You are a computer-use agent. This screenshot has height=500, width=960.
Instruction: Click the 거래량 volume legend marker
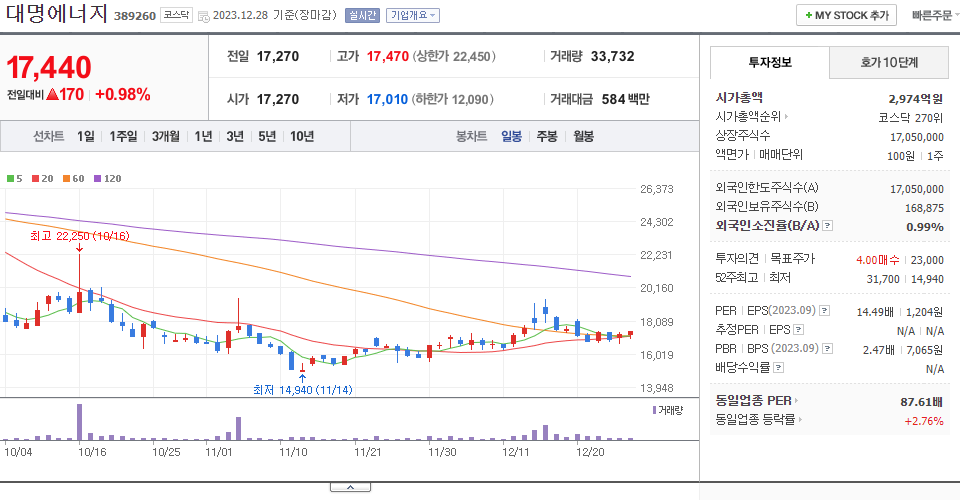tap(654, 410)
